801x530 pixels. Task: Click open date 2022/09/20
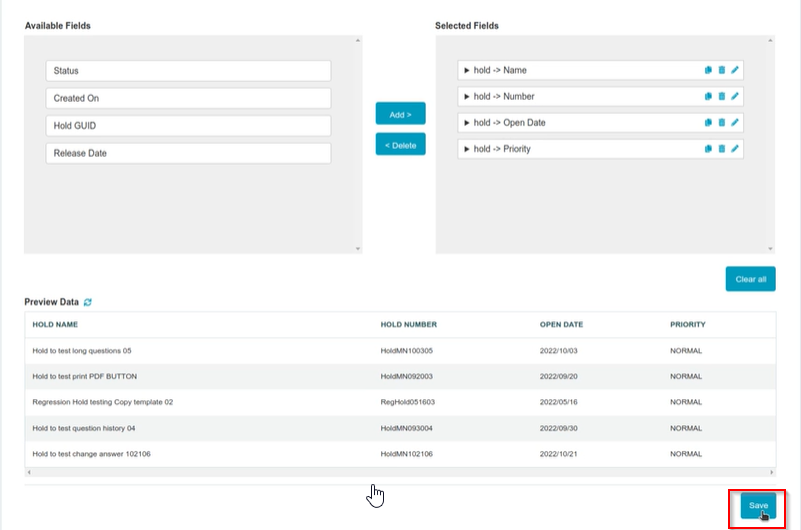coord(558,376)
